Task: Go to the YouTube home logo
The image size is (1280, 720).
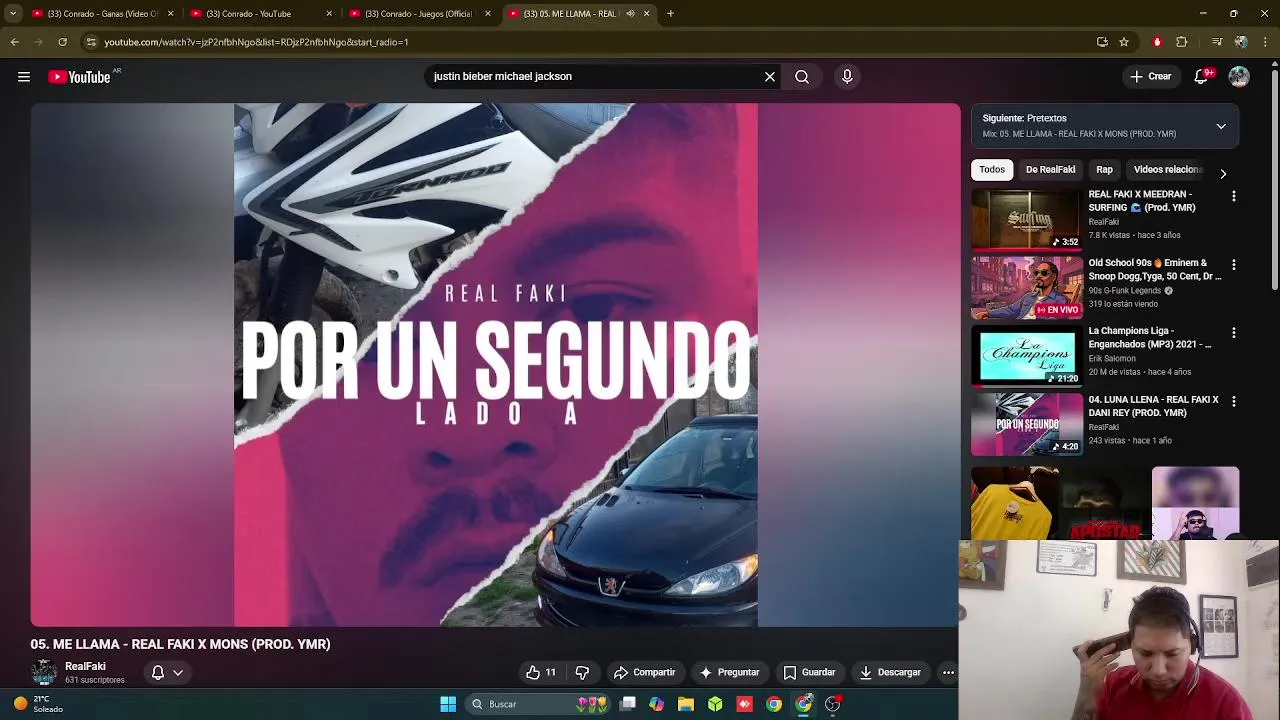Action: (79, 77)
